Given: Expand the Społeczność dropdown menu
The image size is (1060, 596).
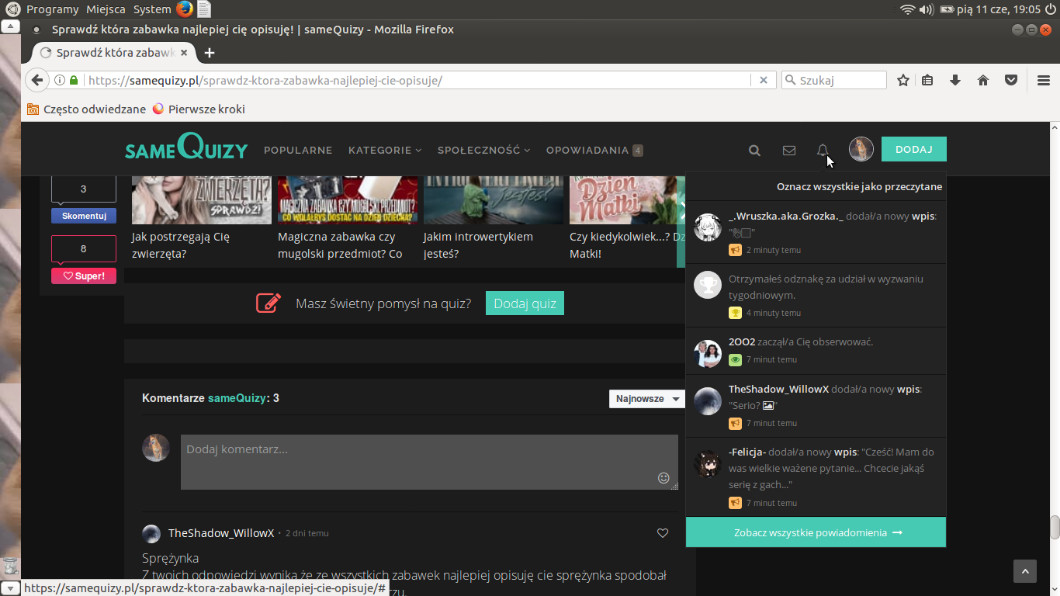Looking at the screenshot, I should [483, 150].
